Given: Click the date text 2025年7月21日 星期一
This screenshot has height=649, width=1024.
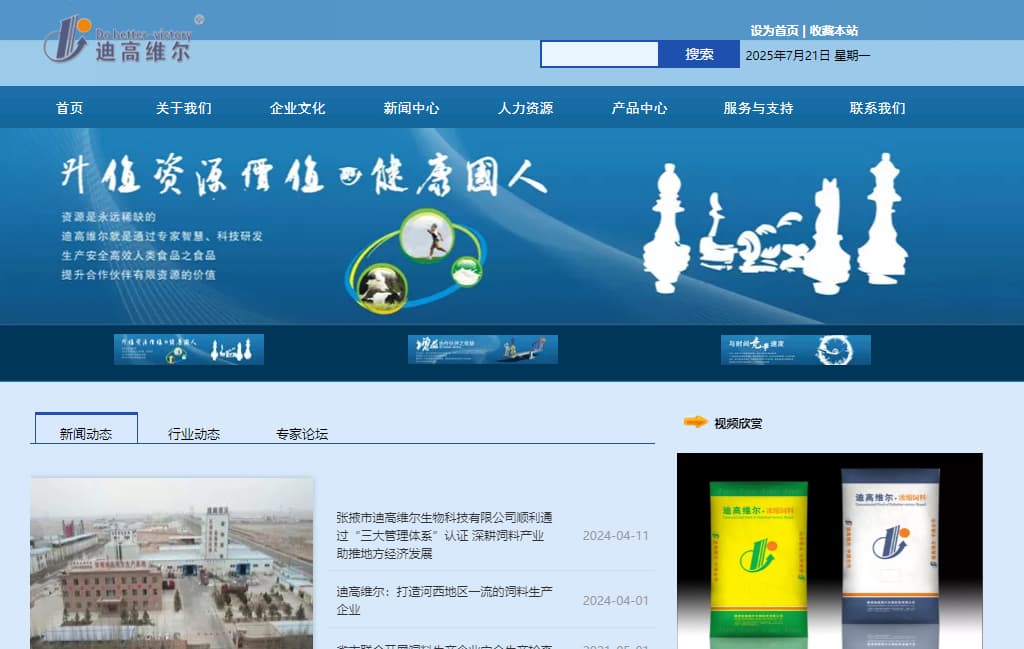Looking at the screenshot, I should 808,55.
